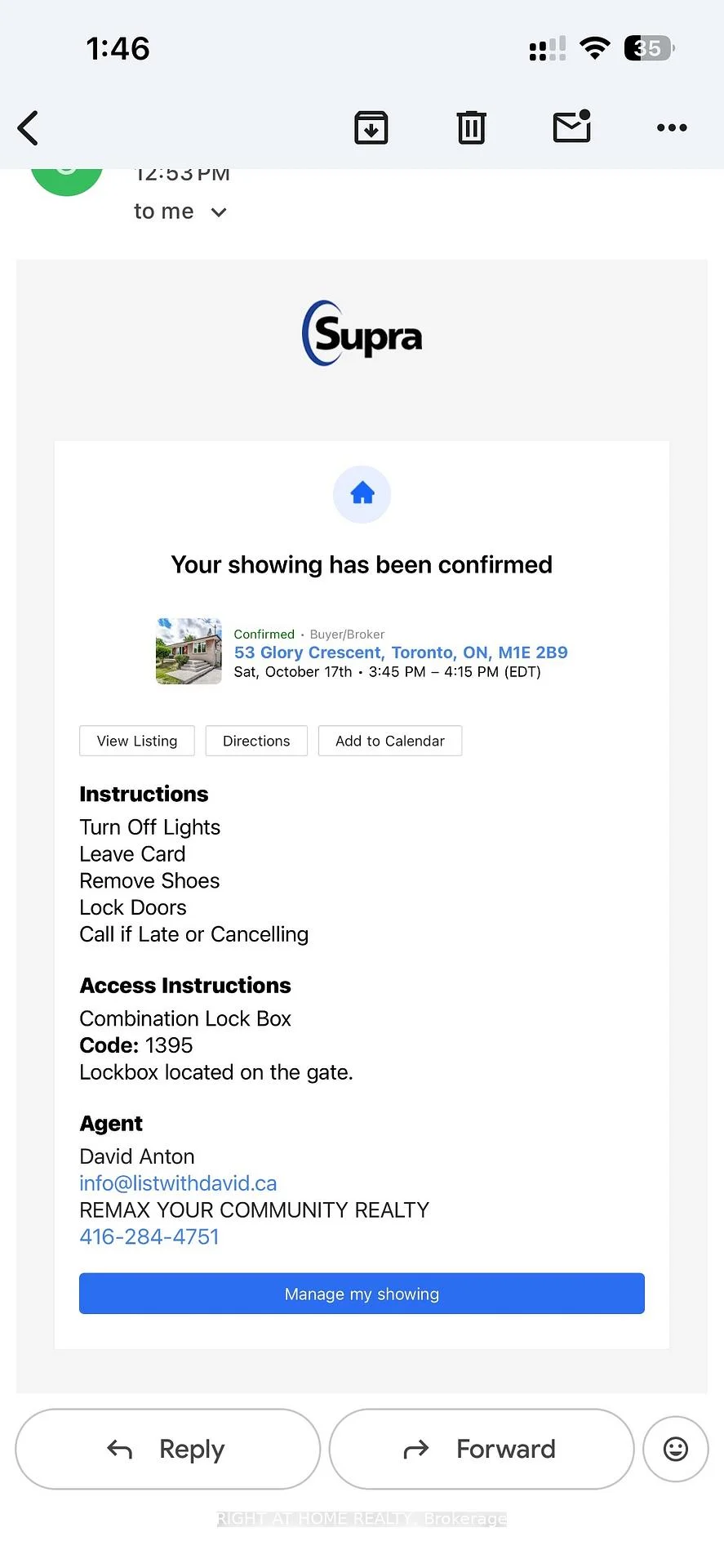Click Add to Calendar button
724x1568 pixels.
tap(390, 741)
